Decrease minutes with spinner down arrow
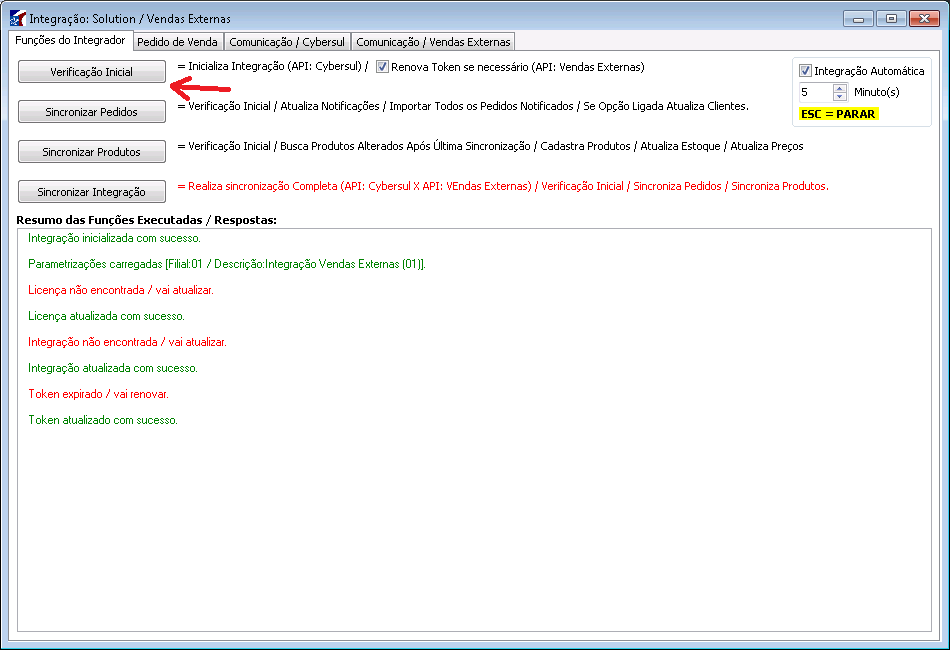Viewport: 950px width, 650px height. click(840, 96)
